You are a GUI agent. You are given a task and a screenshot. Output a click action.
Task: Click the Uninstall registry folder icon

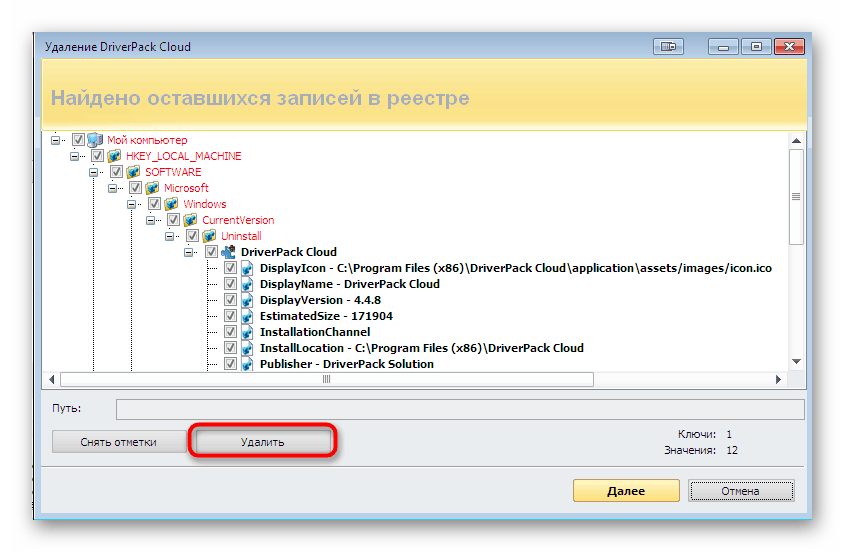[209, 236]
